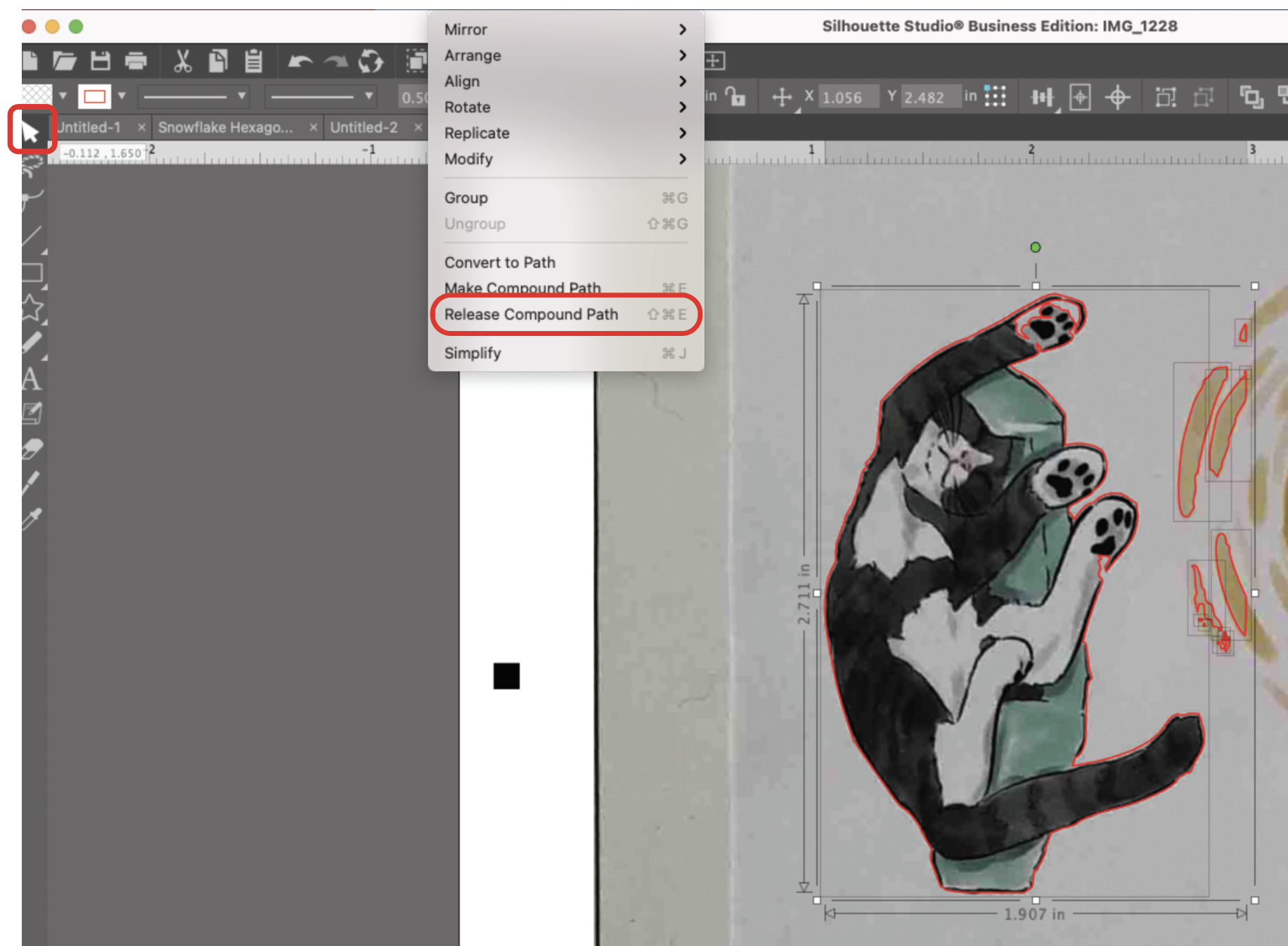
Task: Click the crosshair center icon
Action: coord(1117,97)
